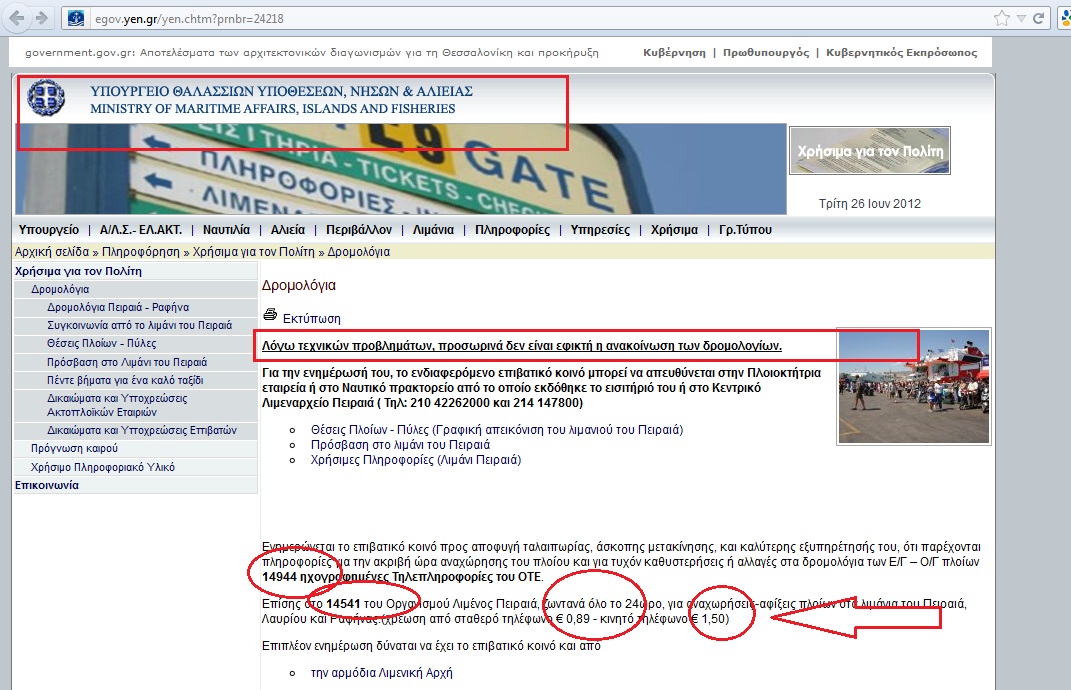Viewport: 1071px width, 690px height.
Task: Click the Κυβέρνηση link in the top bar
Action: coord(674,53)
